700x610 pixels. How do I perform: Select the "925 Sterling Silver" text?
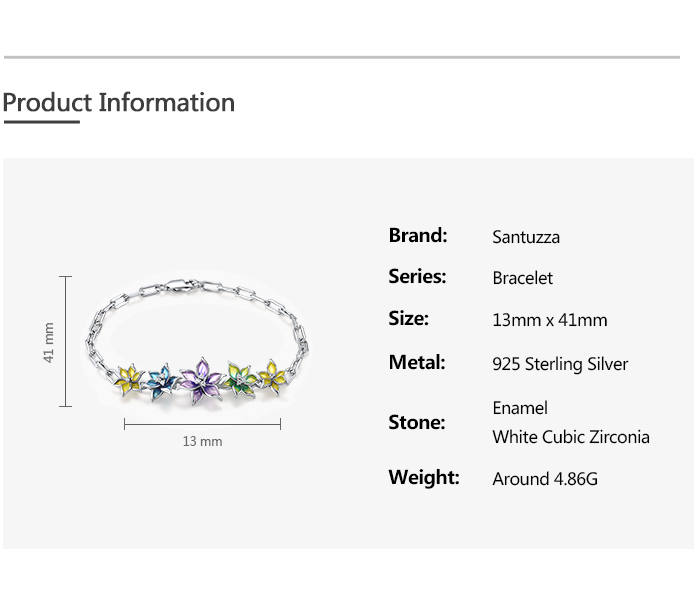click(560, 364)
